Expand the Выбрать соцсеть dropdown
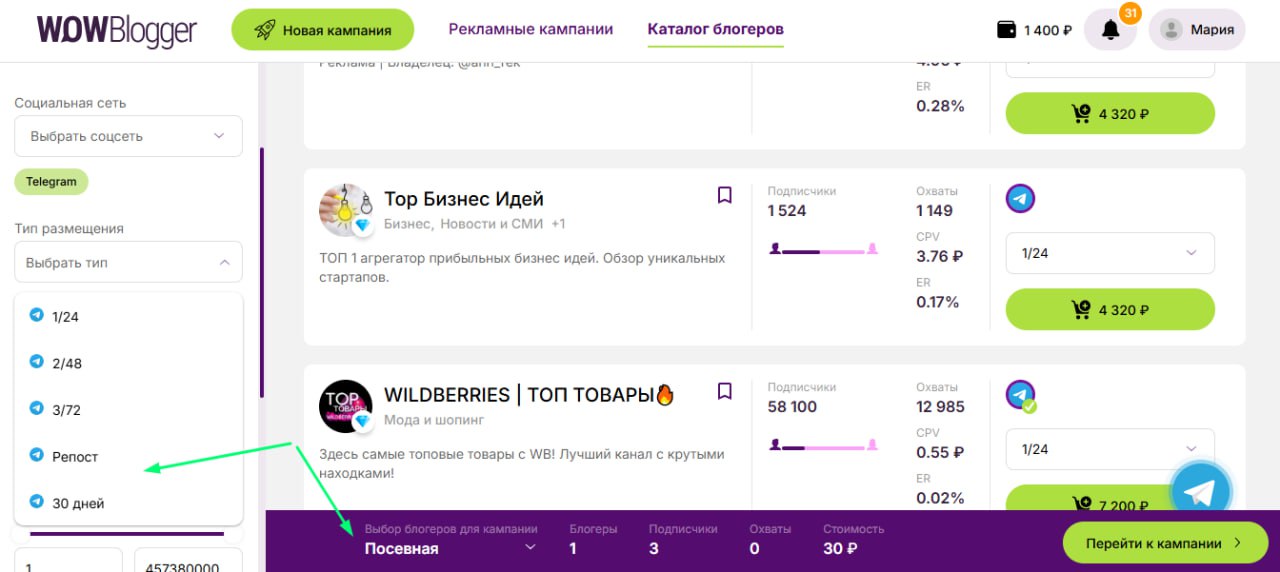 (128, 136)
